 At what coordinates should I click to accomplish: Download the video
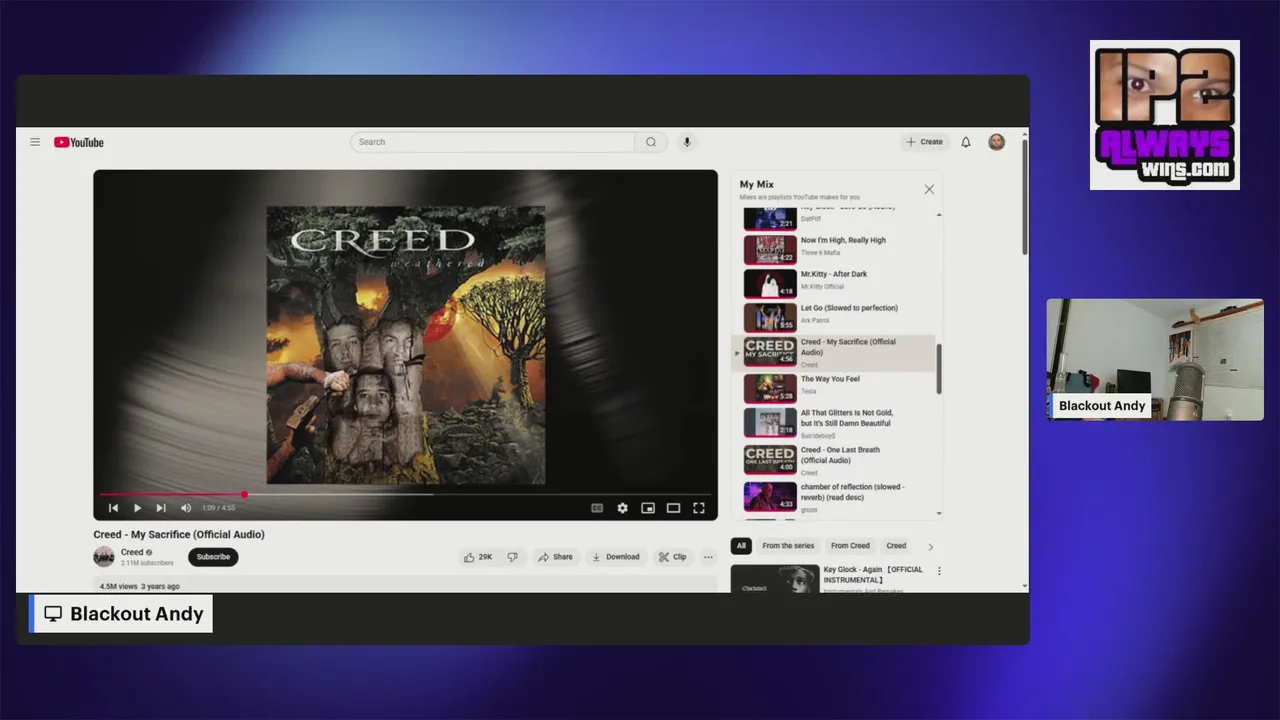click(x=615, y=557)
